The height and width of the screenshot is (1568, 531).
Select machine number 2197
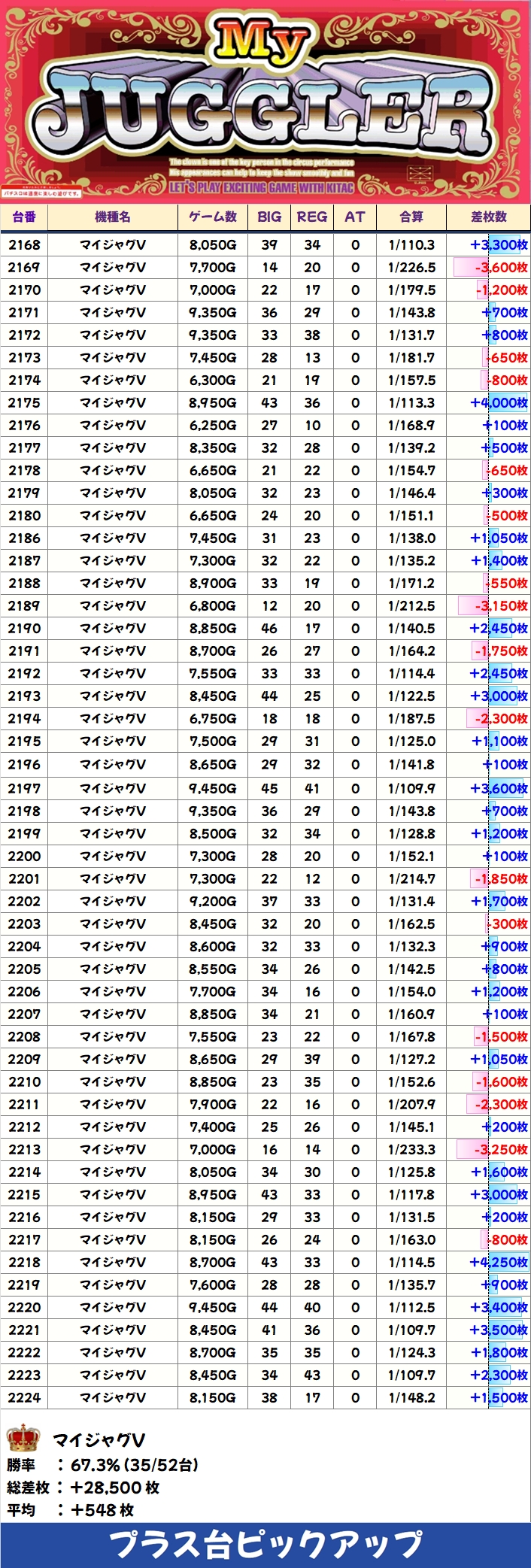(24, 788)
